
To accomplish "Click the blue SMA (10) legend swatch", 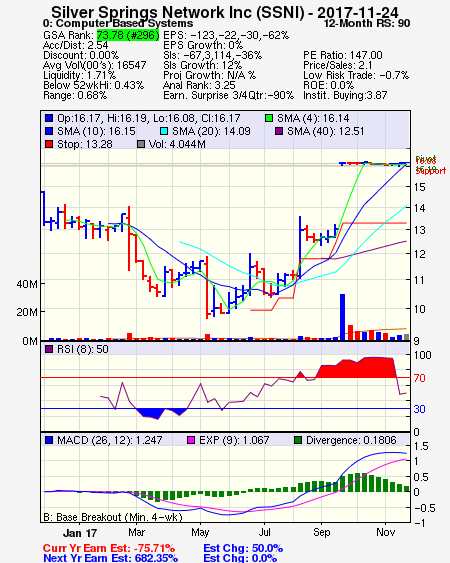I will point(49,131).
